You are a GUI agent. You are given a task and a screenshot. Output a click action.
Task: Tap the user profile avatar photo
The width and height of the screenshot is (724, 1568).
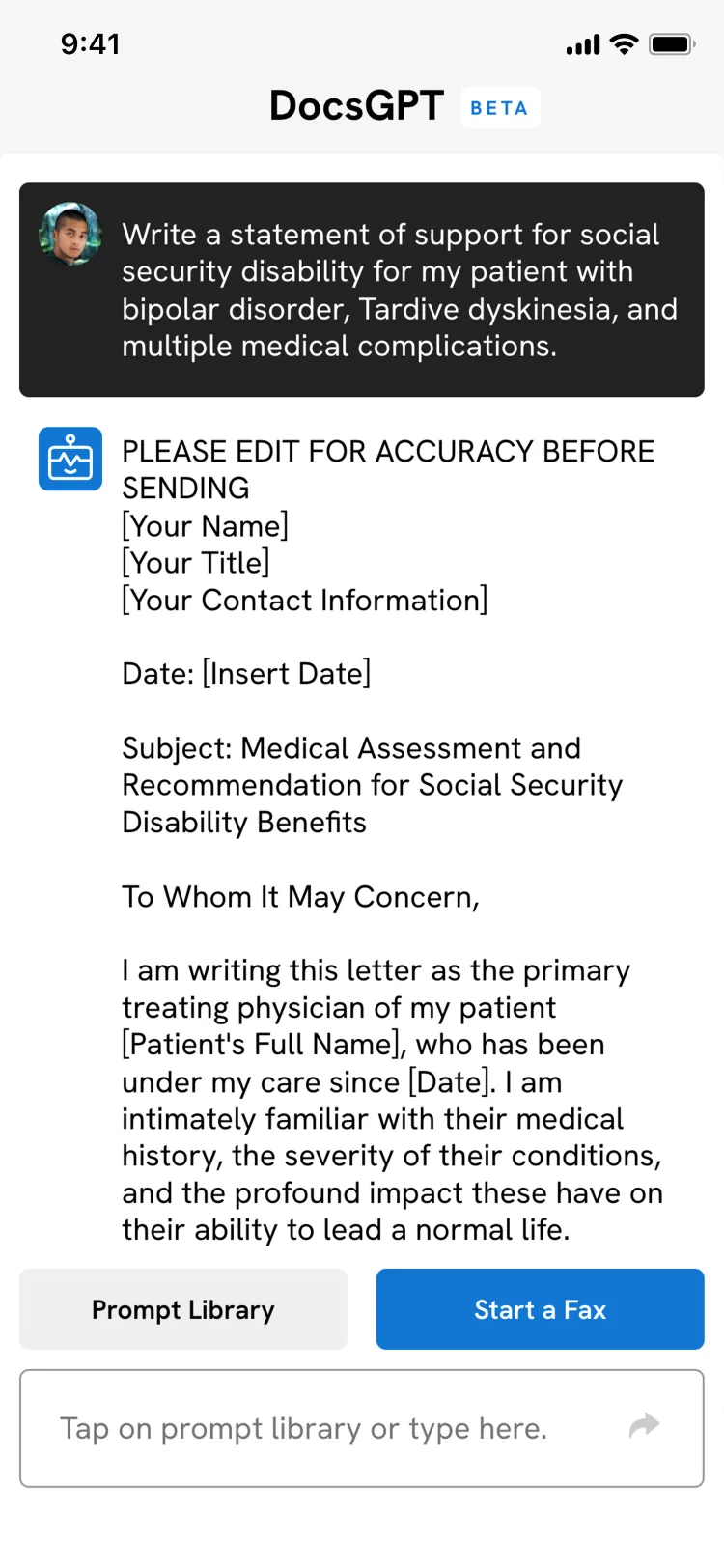[70, 234]
